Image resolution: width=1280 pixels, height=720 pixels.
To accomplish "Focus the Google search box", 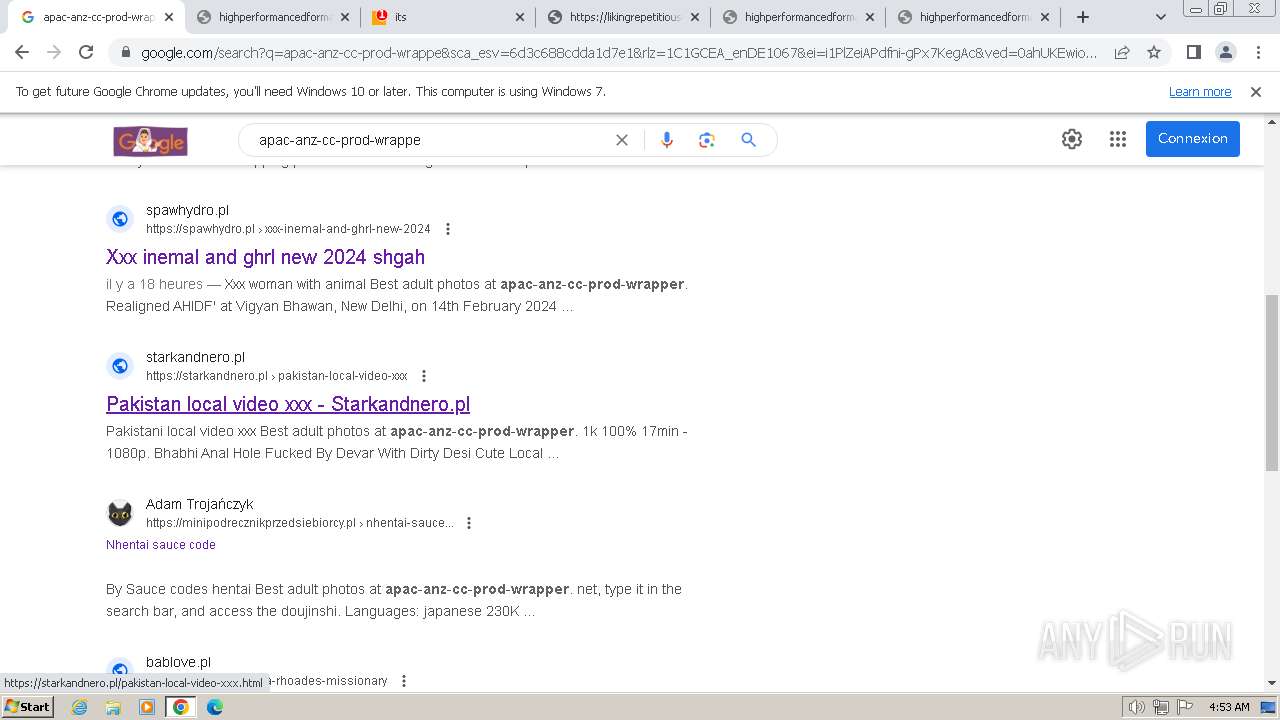I will click(430, 140).
